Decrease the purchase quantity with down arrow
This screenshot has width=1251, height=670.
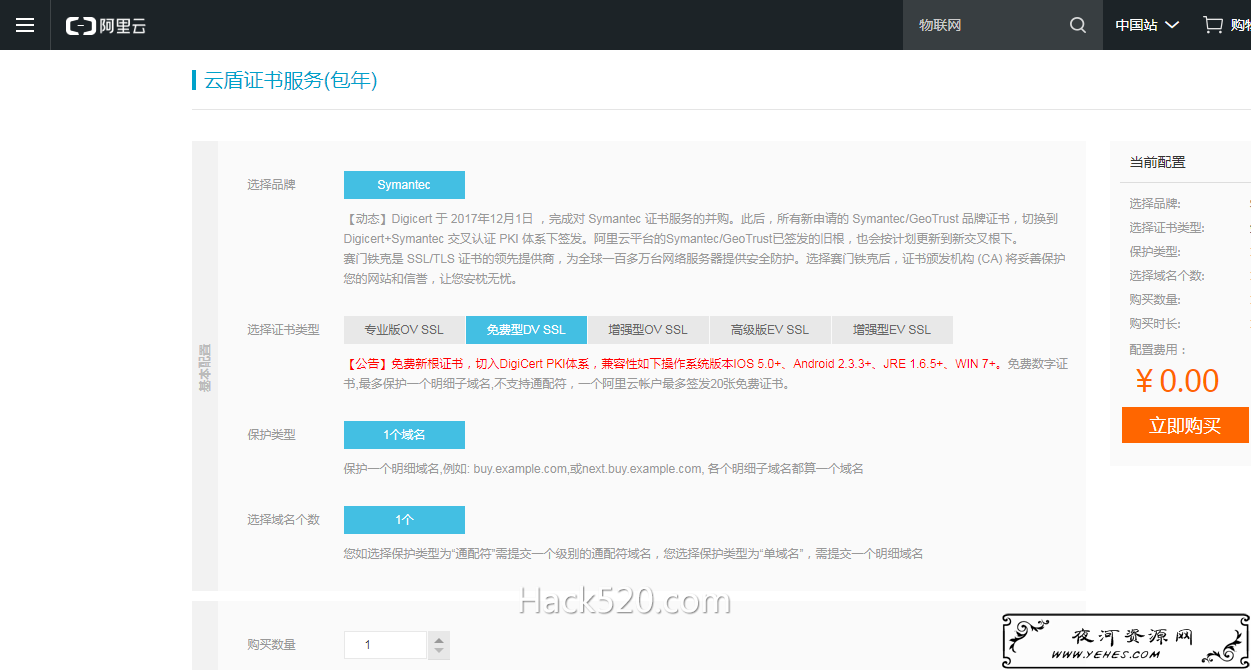438,652
